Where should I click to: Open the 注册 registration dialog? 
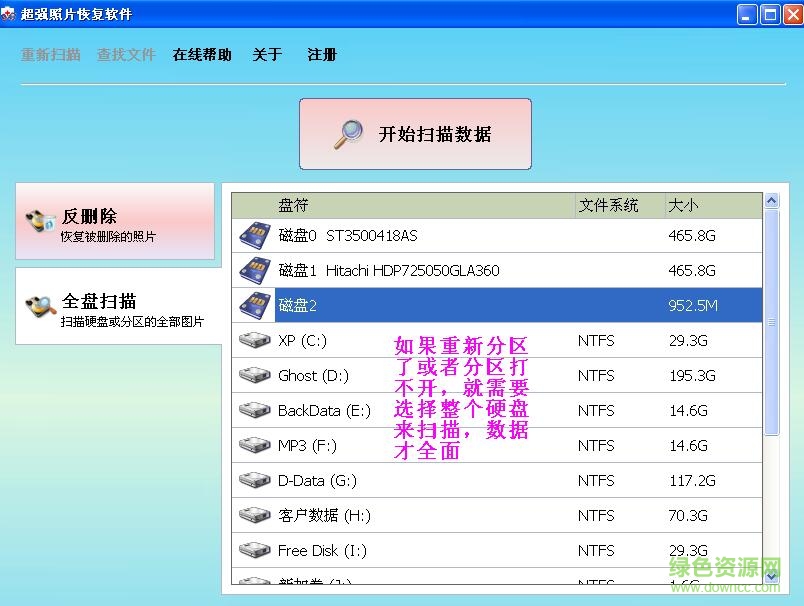[x=321, y=55]
